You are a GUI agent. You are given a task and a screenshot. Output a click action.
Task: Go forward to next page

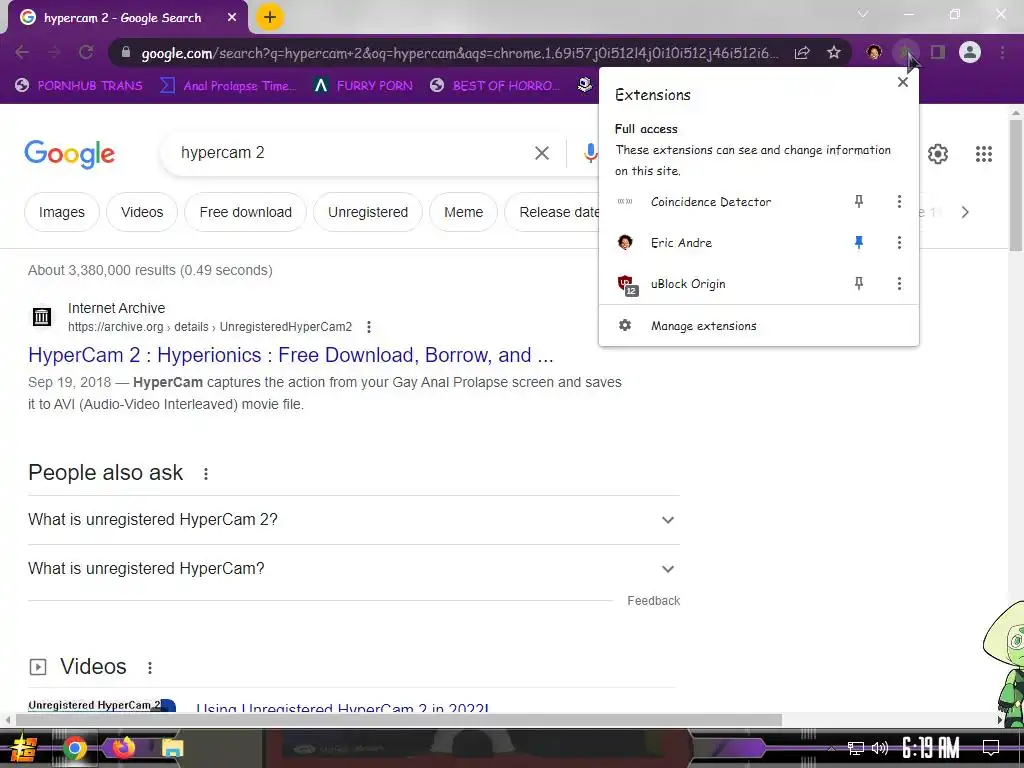click(54, 52)
